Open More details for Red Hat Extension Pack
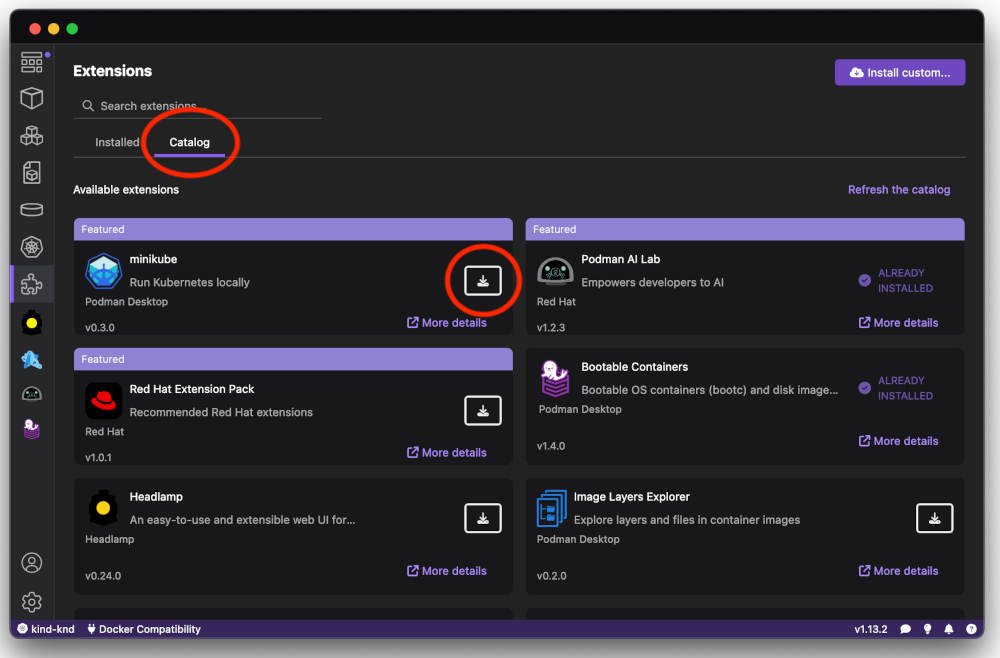1000x658 pixels. pyautogui.click(x=446, y=453)
